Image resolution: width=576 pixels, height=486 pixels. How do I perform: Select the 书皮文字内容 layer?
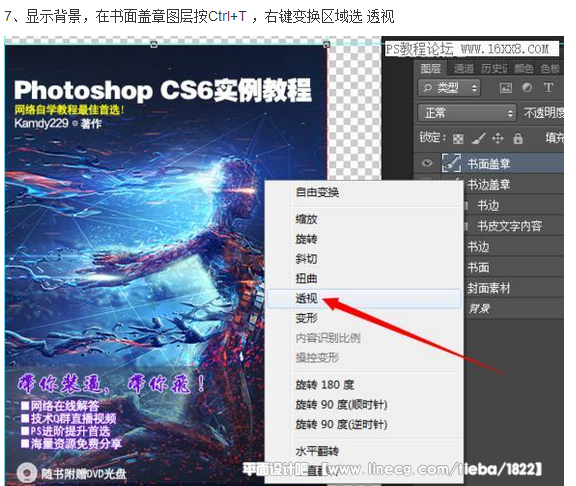point(510,226)
